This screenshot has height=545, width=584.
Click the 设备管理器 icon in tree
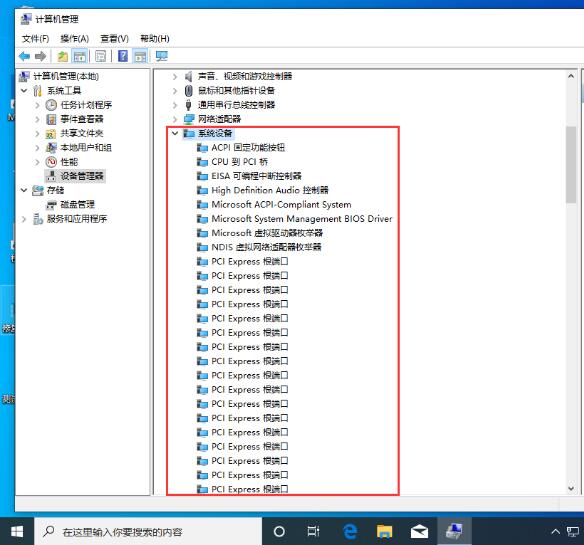tap(51, 176)
